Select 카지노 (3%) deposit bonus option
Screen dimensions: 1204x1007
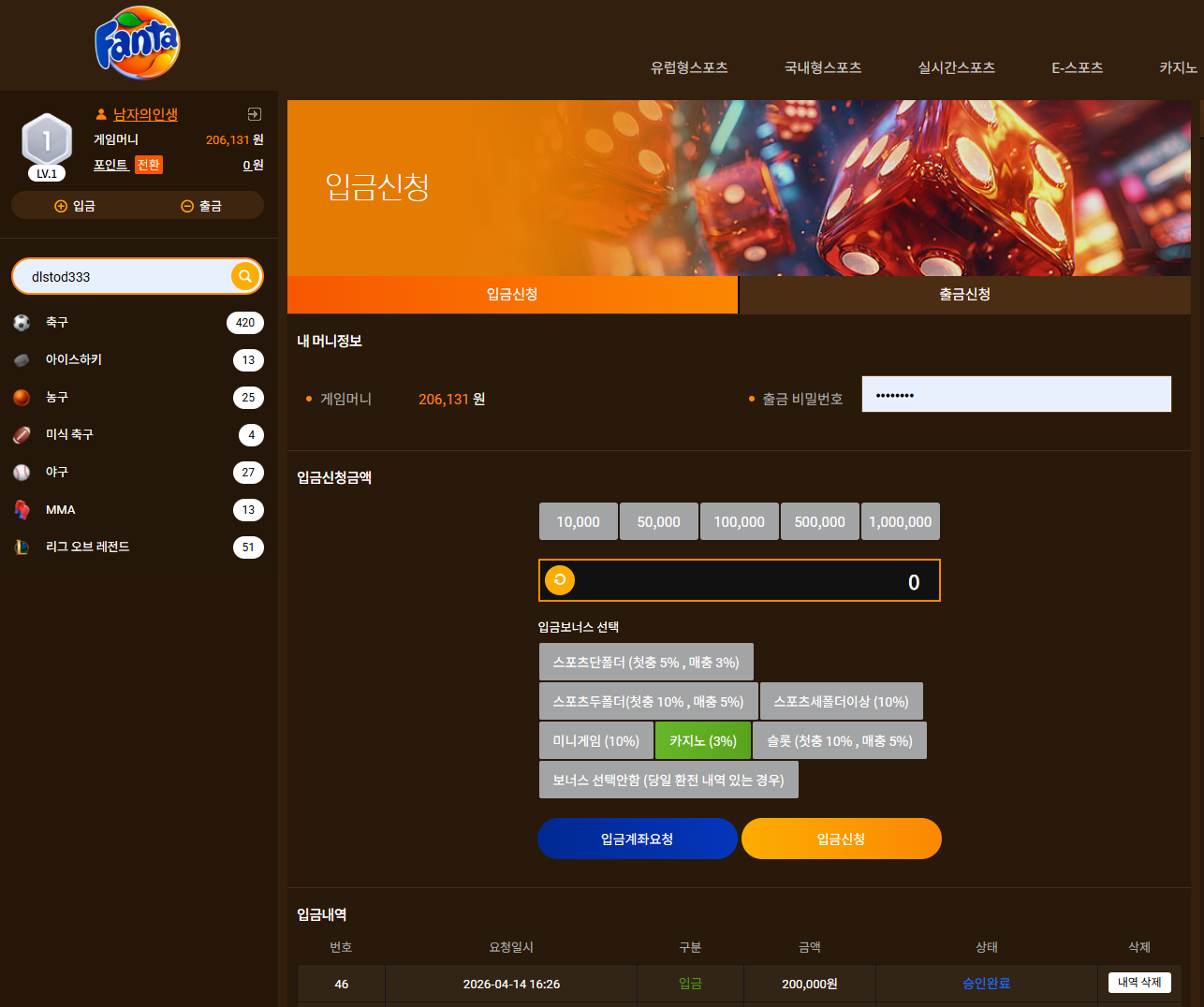point(703,740)
